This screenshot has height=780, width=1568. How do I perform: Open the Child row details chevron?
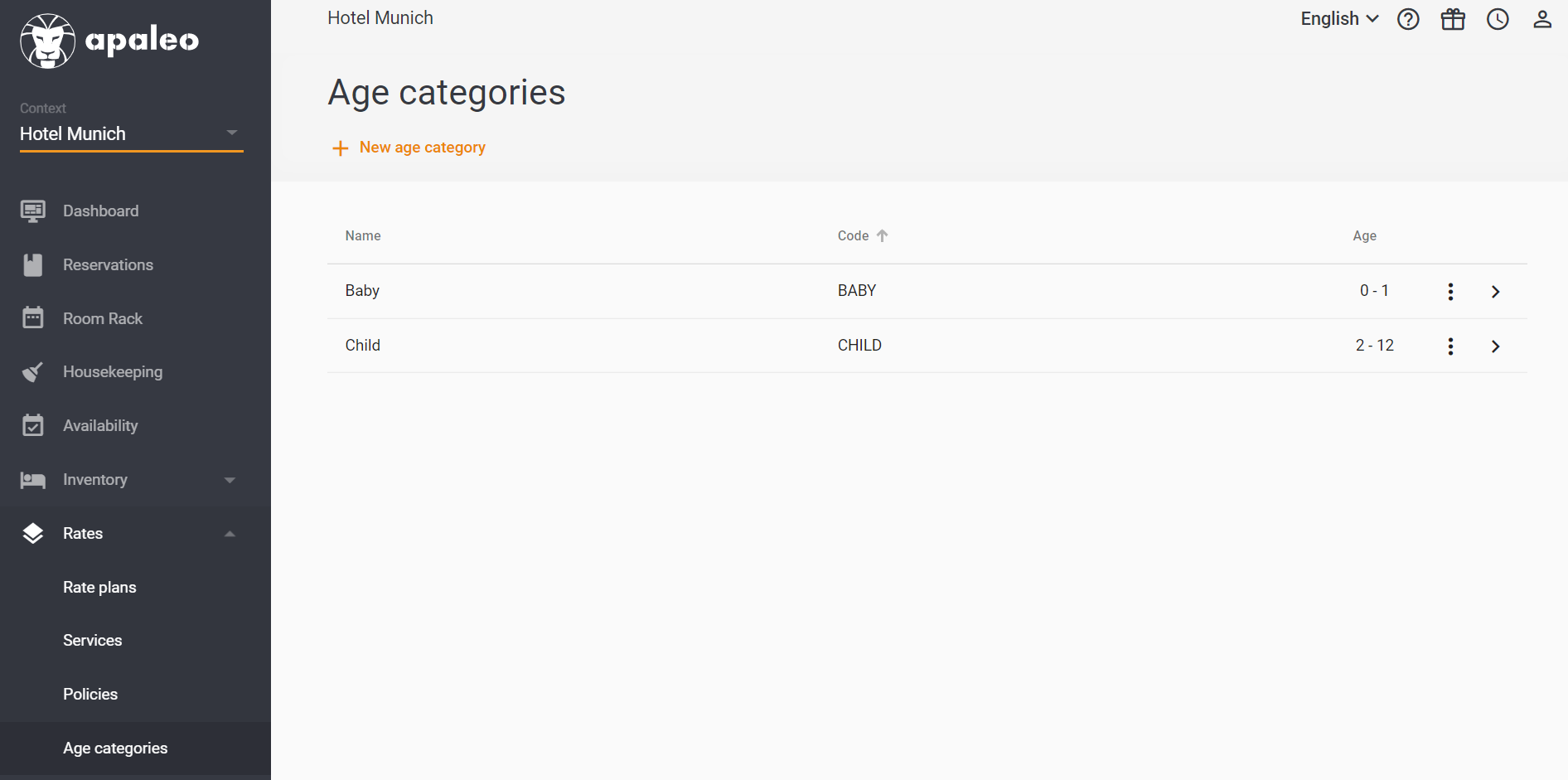point(1495,346)
